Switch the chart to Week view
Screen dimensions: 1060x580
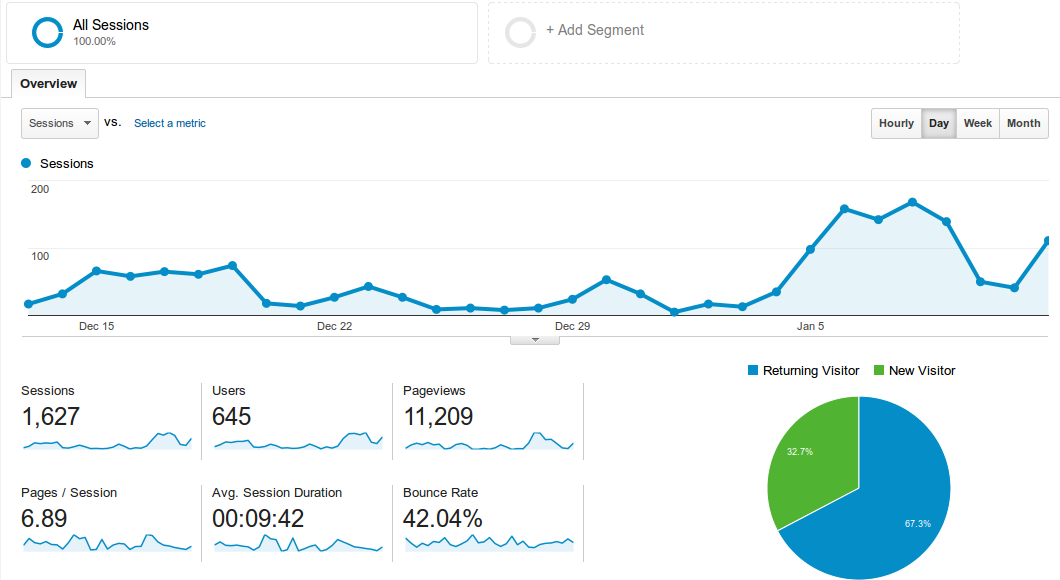click(x=977, y=123)
